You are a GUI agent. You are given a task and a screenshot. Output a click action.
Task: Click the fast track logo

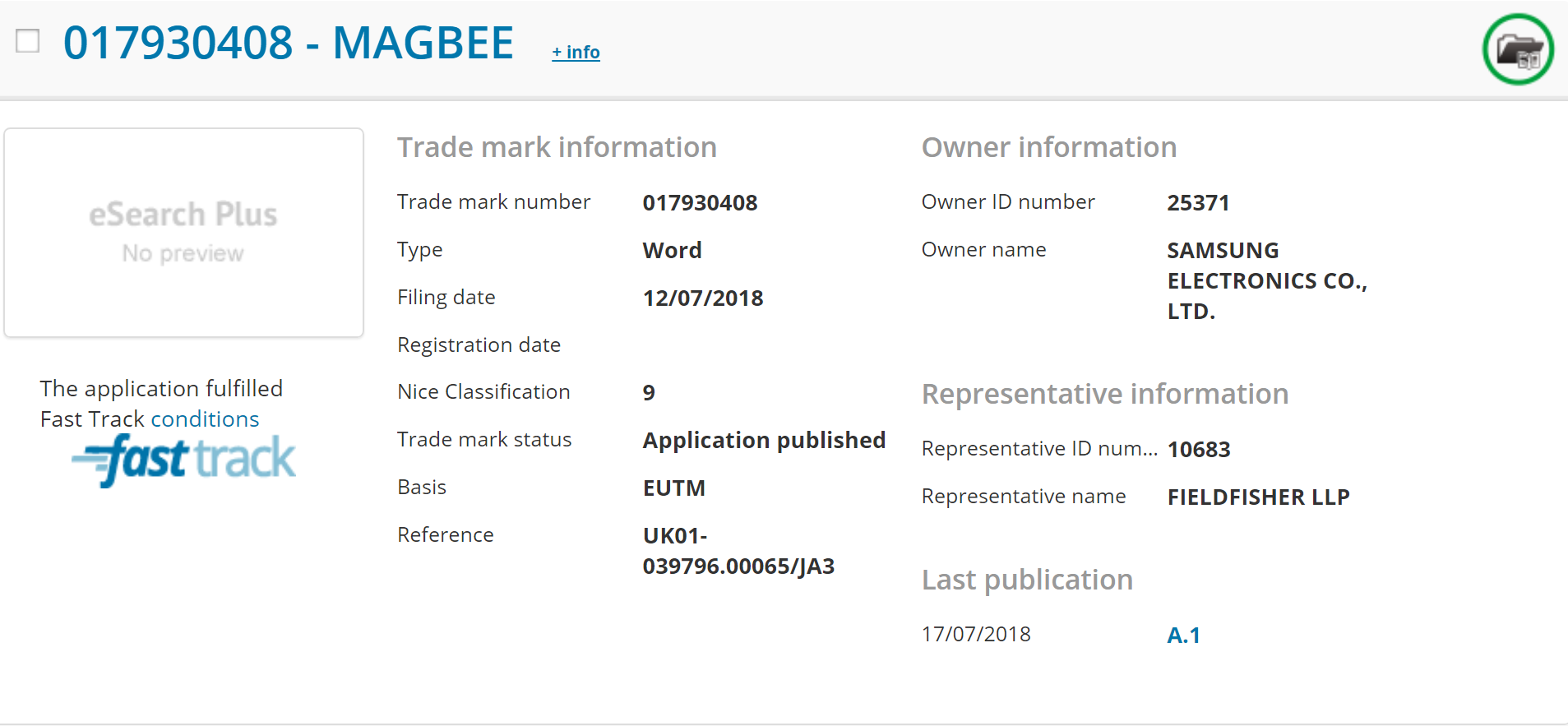pyautogui.click(x=184, y=460)
